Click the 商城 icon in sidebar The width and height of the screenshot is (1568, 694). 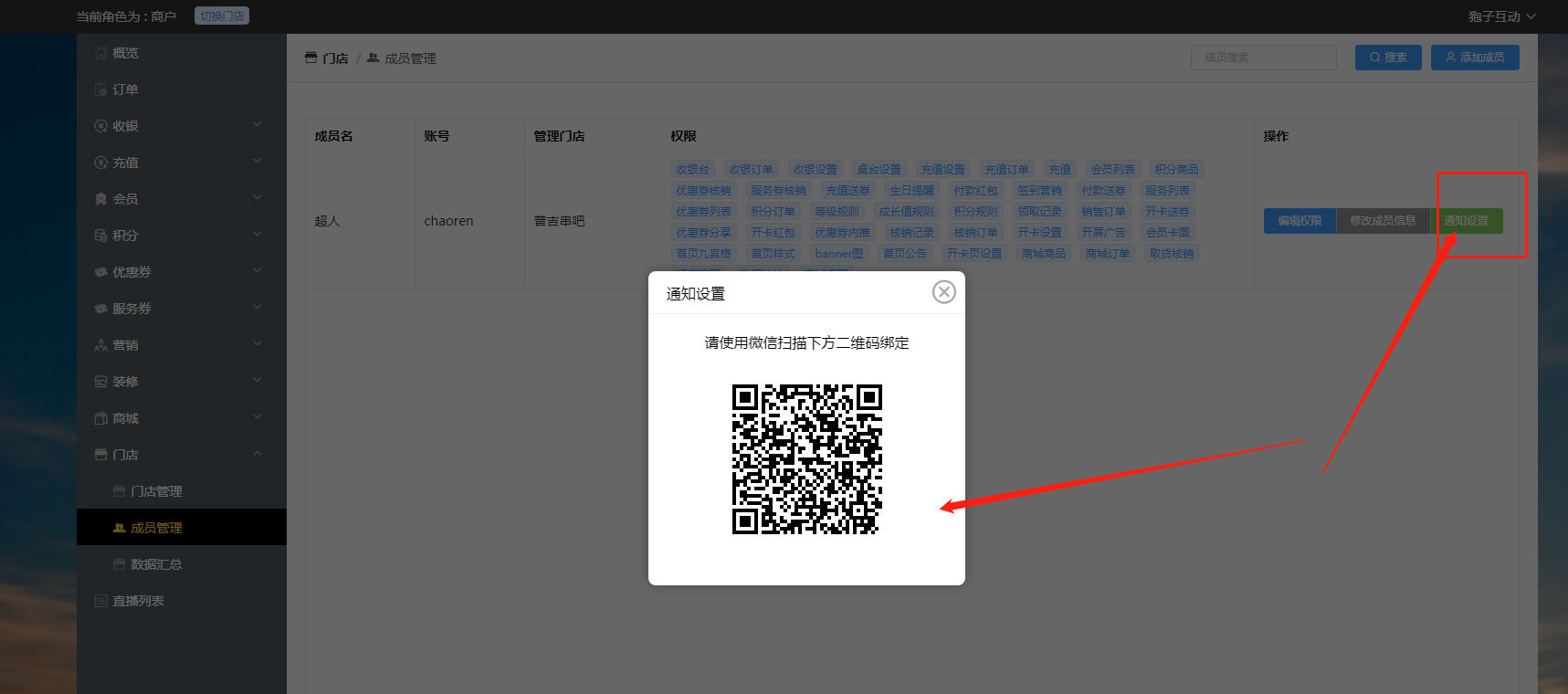point(100,418)
